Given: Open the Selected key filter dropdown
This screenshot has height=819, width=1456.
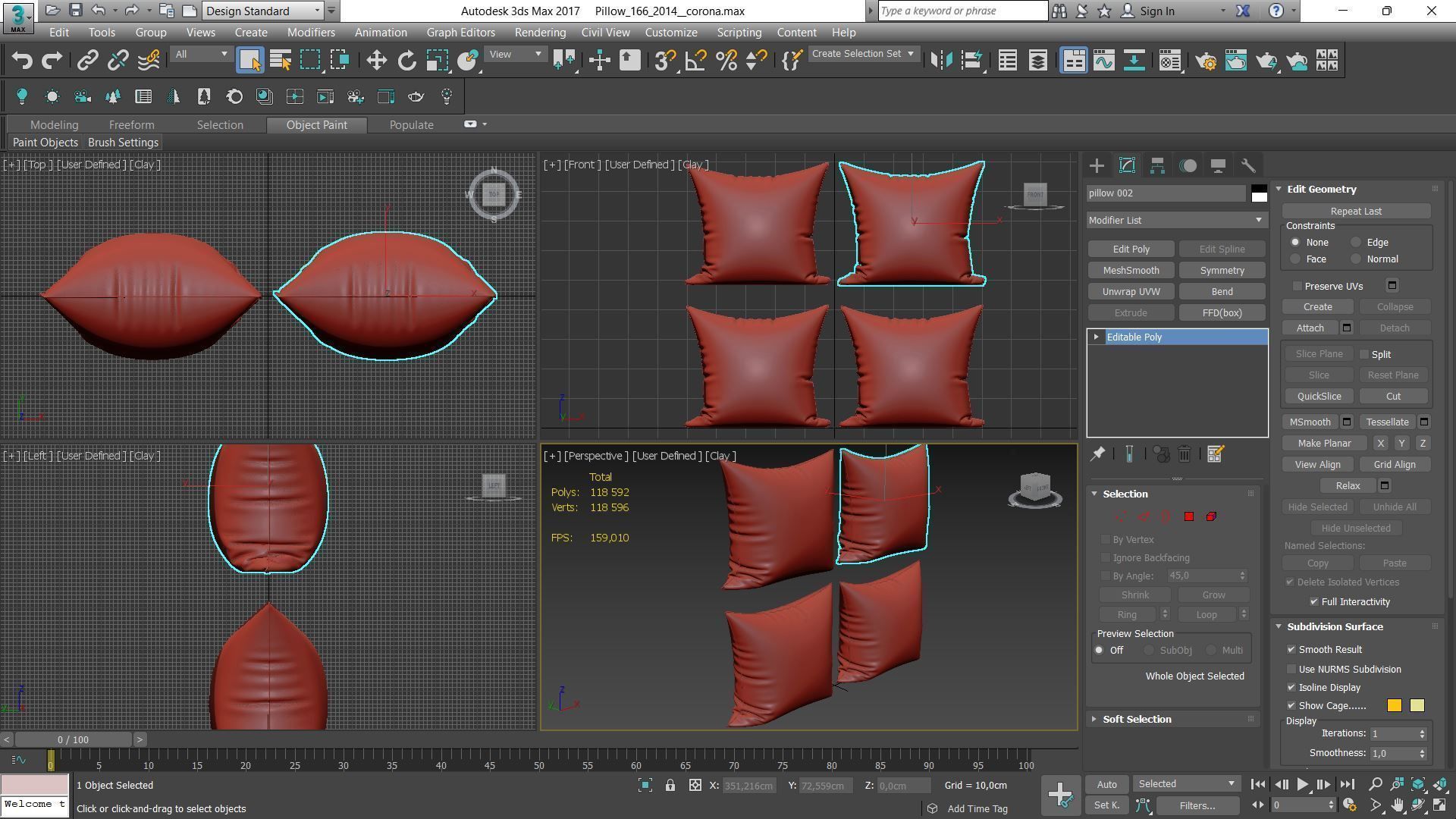Looking at the screenshot, I should (1187, 784).
